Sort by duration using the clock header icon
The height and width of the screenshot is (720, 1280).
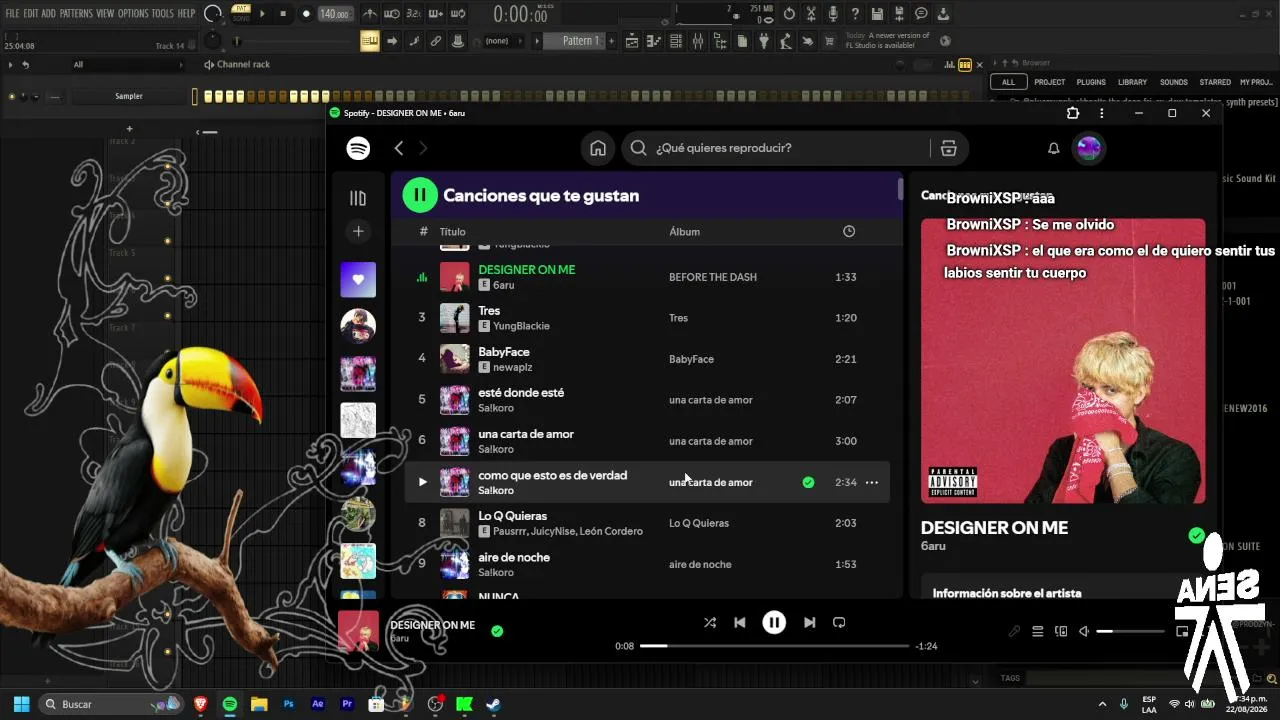click(x=849, y=232)
